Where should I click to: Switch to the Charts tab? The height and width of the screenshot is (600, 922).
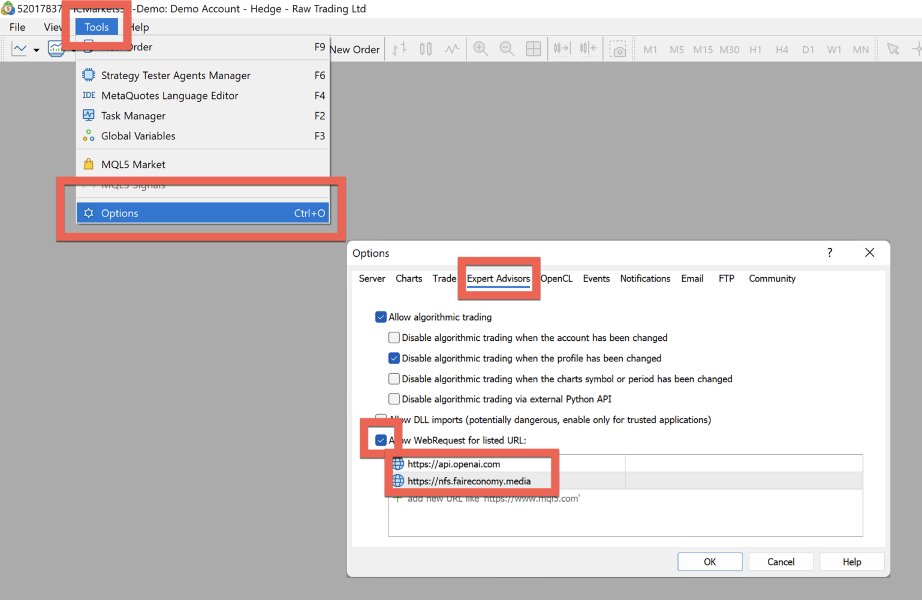[409, 279]
